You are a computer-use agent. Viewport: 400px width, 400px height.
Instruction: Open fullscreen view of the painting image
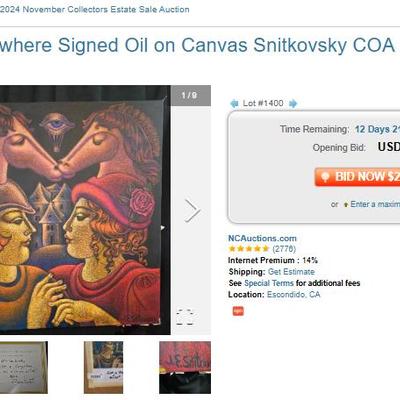click(185, 317)
